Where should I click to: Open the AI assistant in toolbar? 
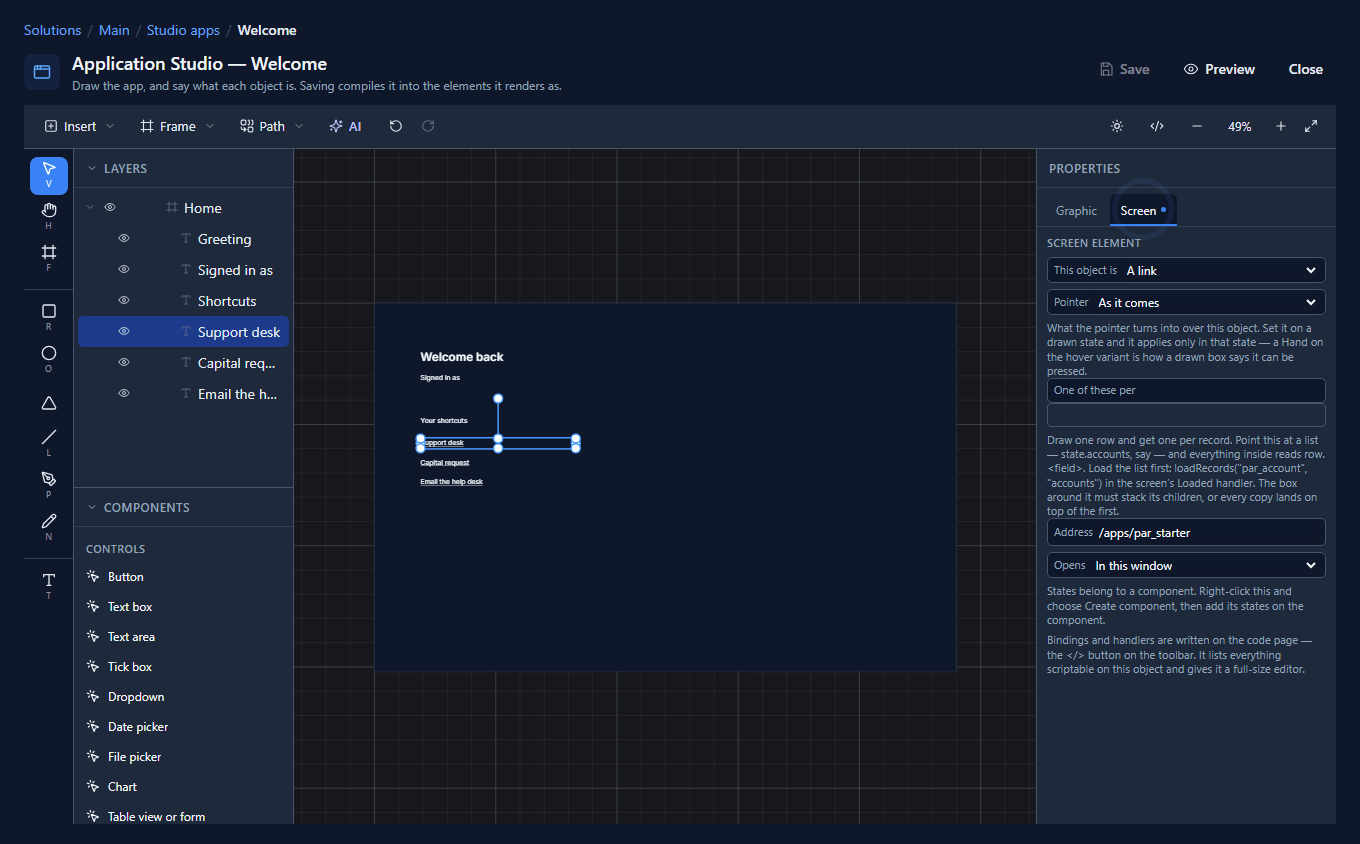pyautogui.click(x=345, y=126)
